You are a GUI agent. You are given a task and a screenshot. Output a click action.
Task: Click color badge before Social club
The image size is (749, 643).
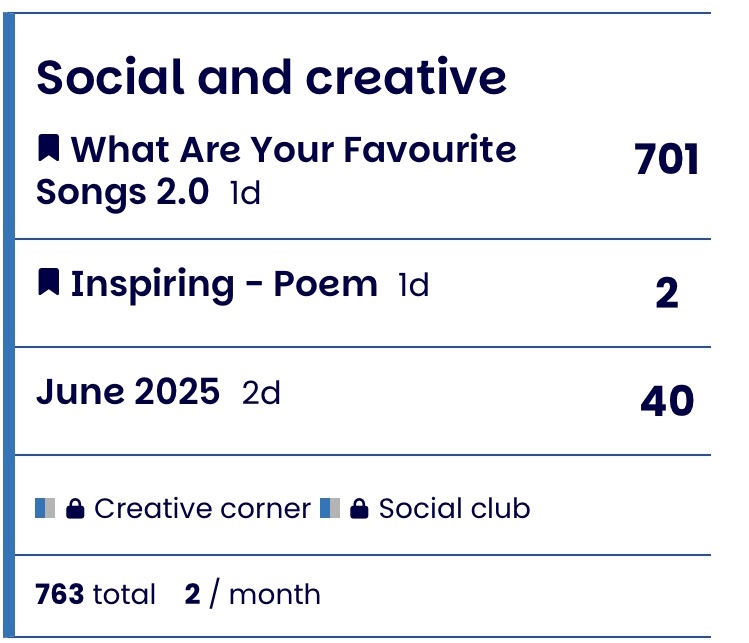330,508
